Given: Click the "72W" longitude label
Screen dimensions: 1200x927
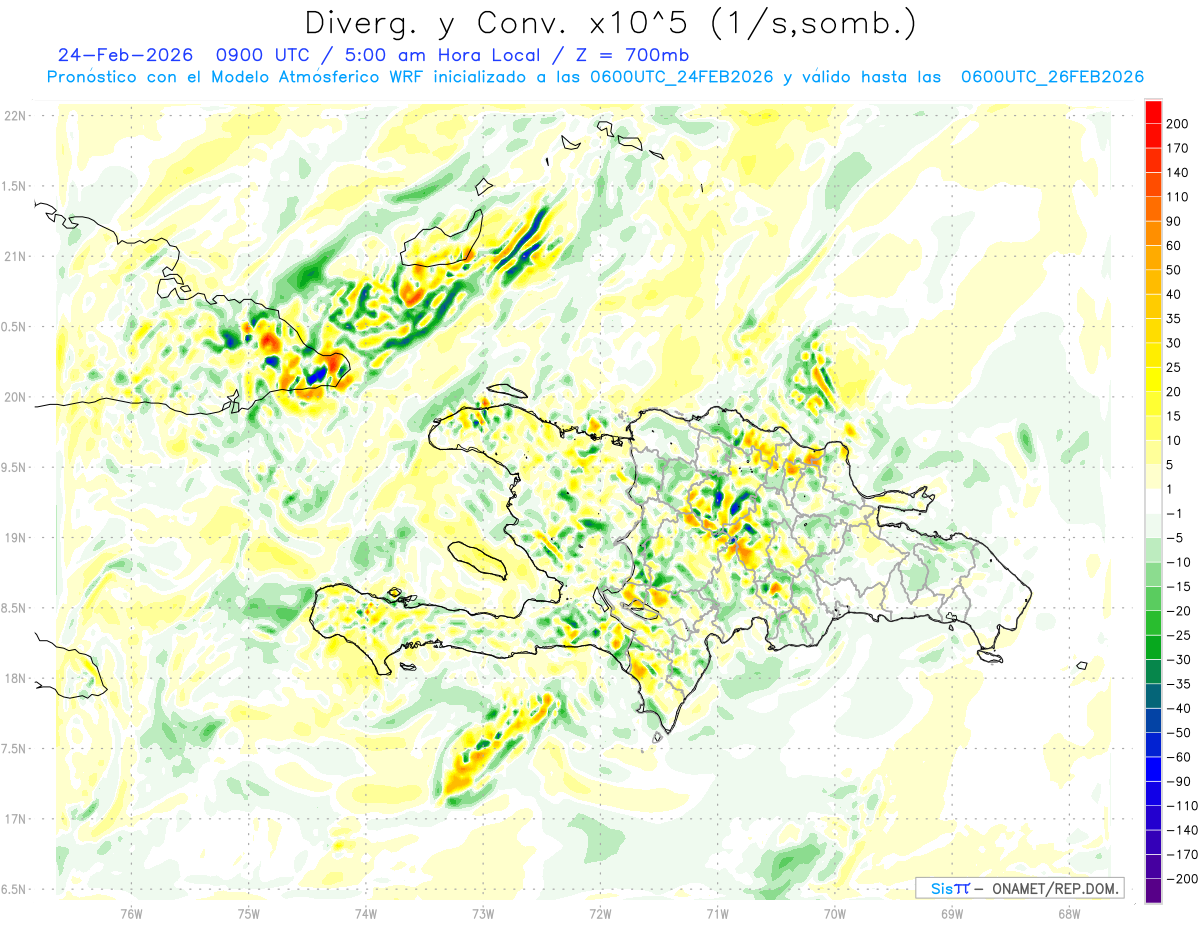Looking at the screenshot, I should 600,912.
